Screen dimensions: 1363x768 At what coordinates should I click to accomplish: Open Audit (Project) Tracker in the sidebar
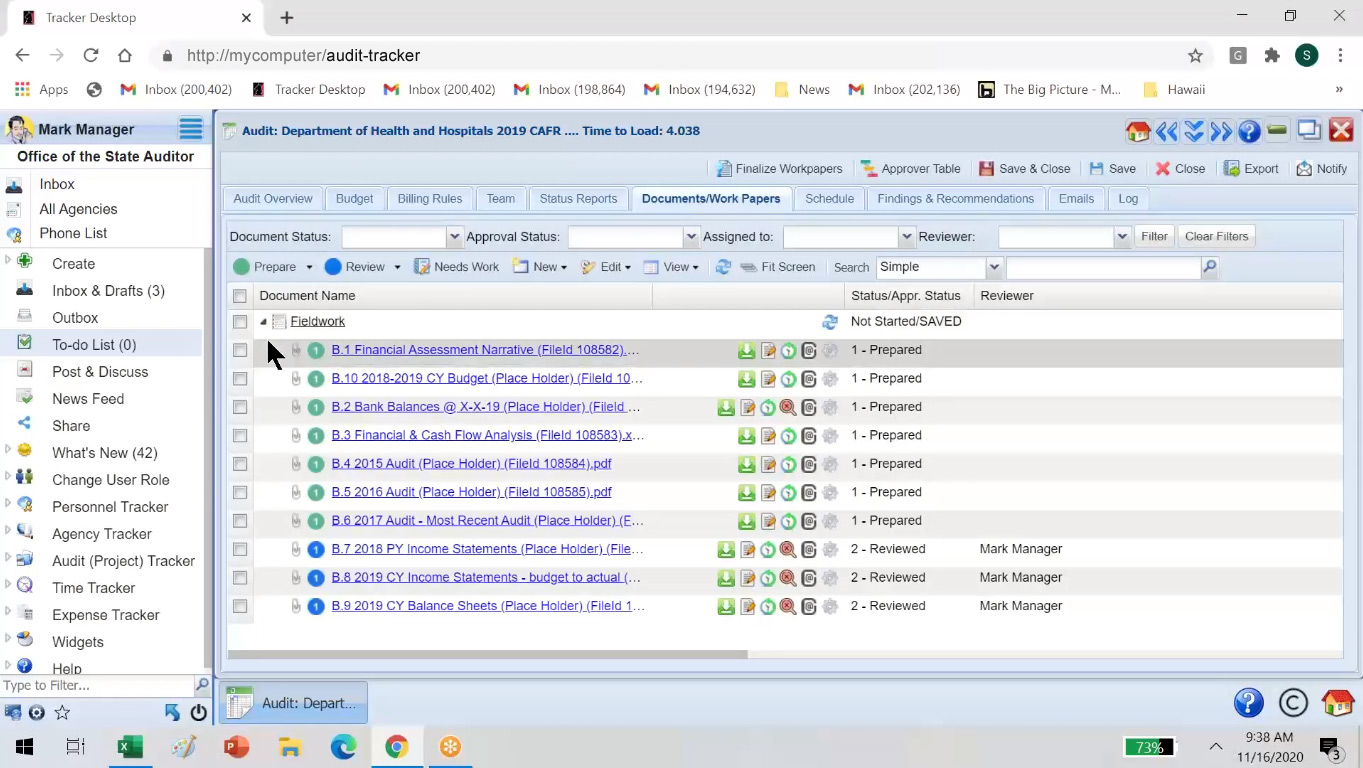coord(123,561)
